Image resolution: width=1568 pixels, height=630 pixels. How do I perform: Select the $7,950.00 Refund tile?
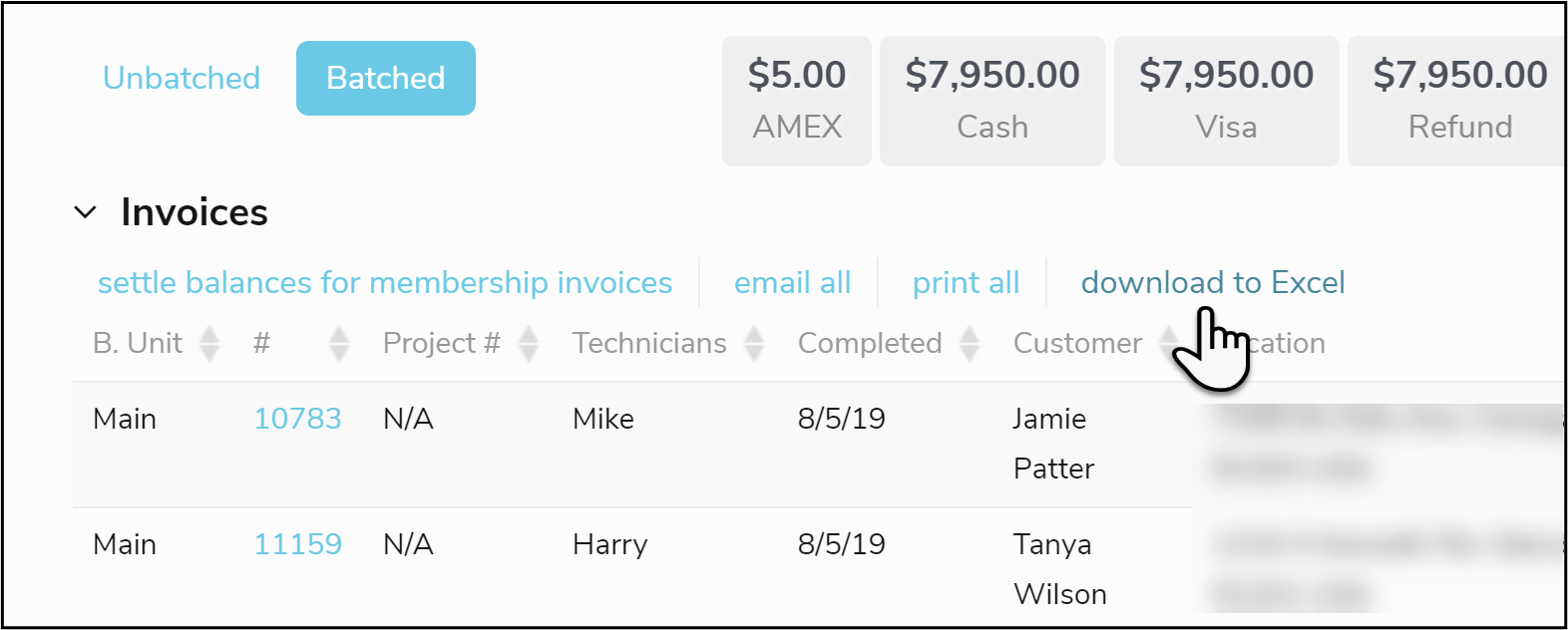click(x=1458, y=101)
